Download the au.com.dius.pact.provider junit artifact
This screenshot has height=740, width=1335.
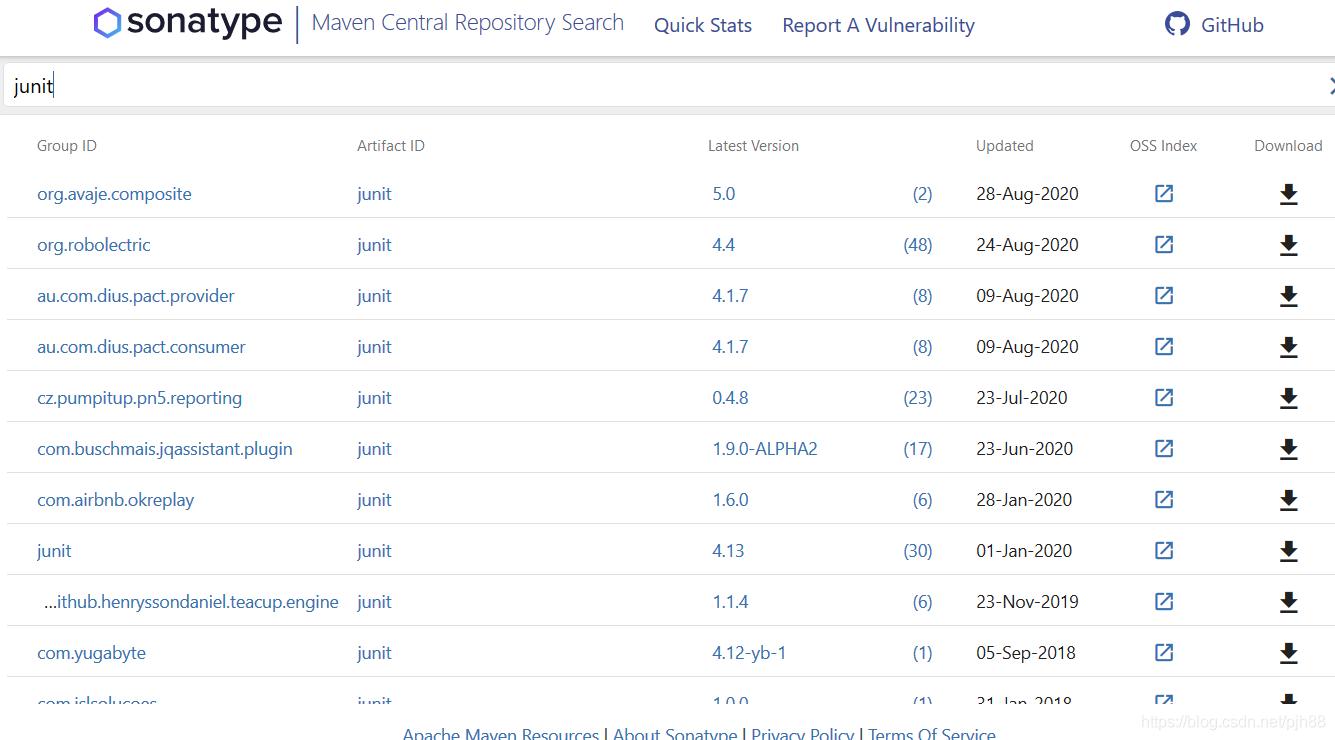pyautogui.click(x=1288, y=296)
